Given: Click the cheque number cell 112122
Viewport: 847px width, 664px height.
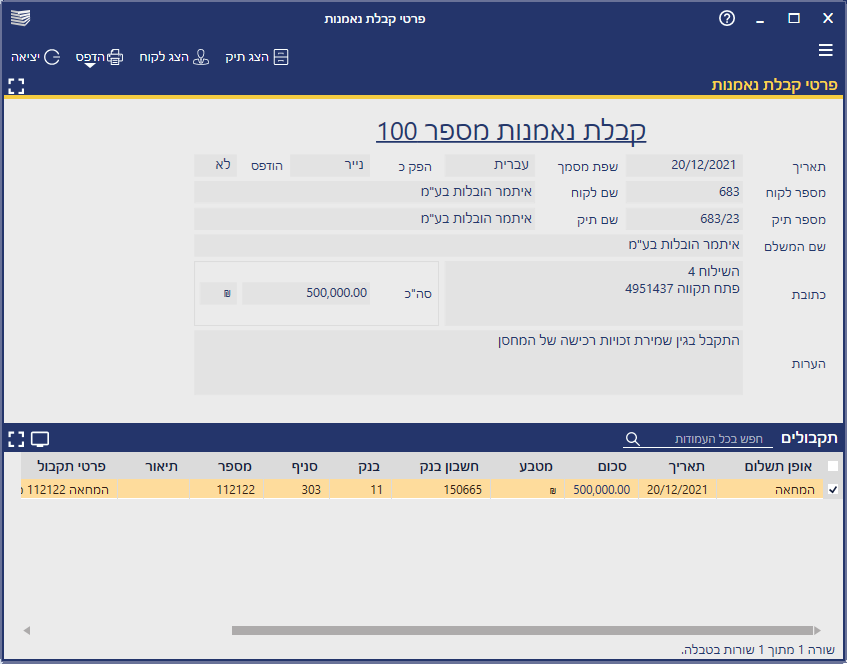Looking at the screenshot, I should pos(226,489).
